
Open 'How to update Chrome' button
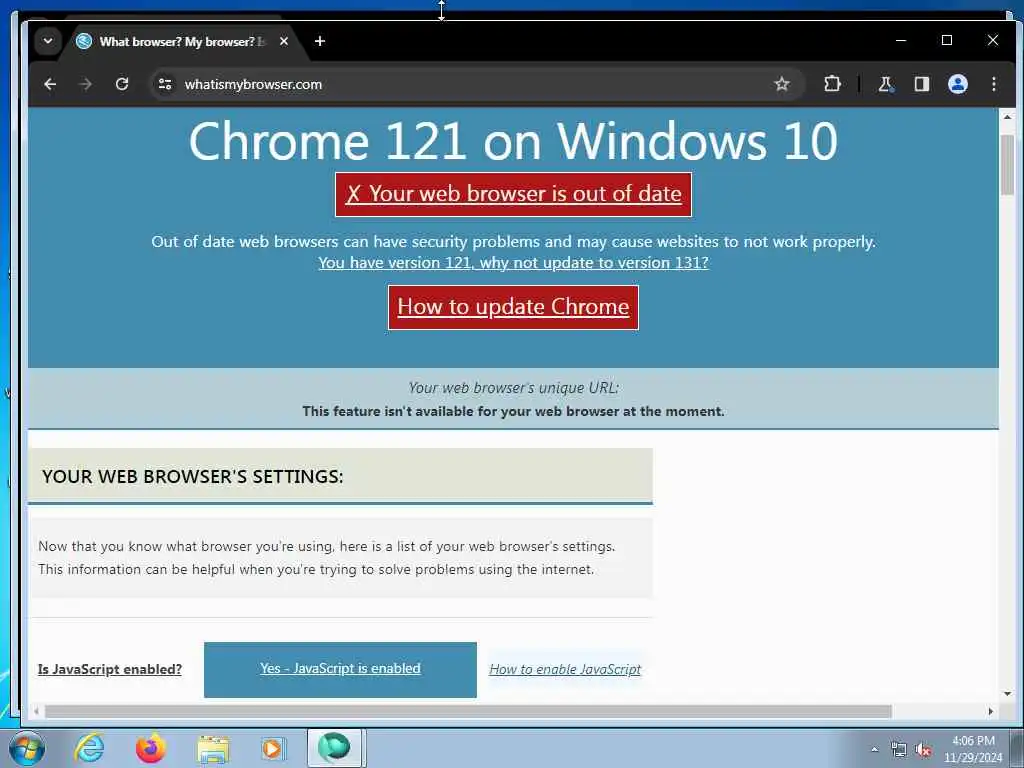(513, 307)
